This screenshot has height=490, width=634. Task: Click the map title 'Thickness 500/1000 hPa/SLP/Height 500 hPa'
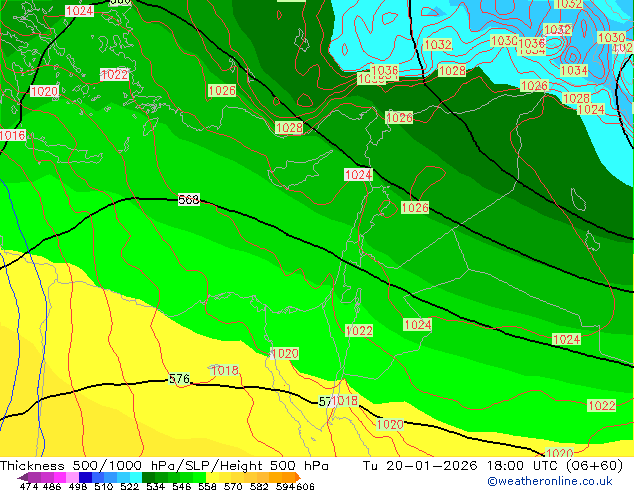coord(164,465)
